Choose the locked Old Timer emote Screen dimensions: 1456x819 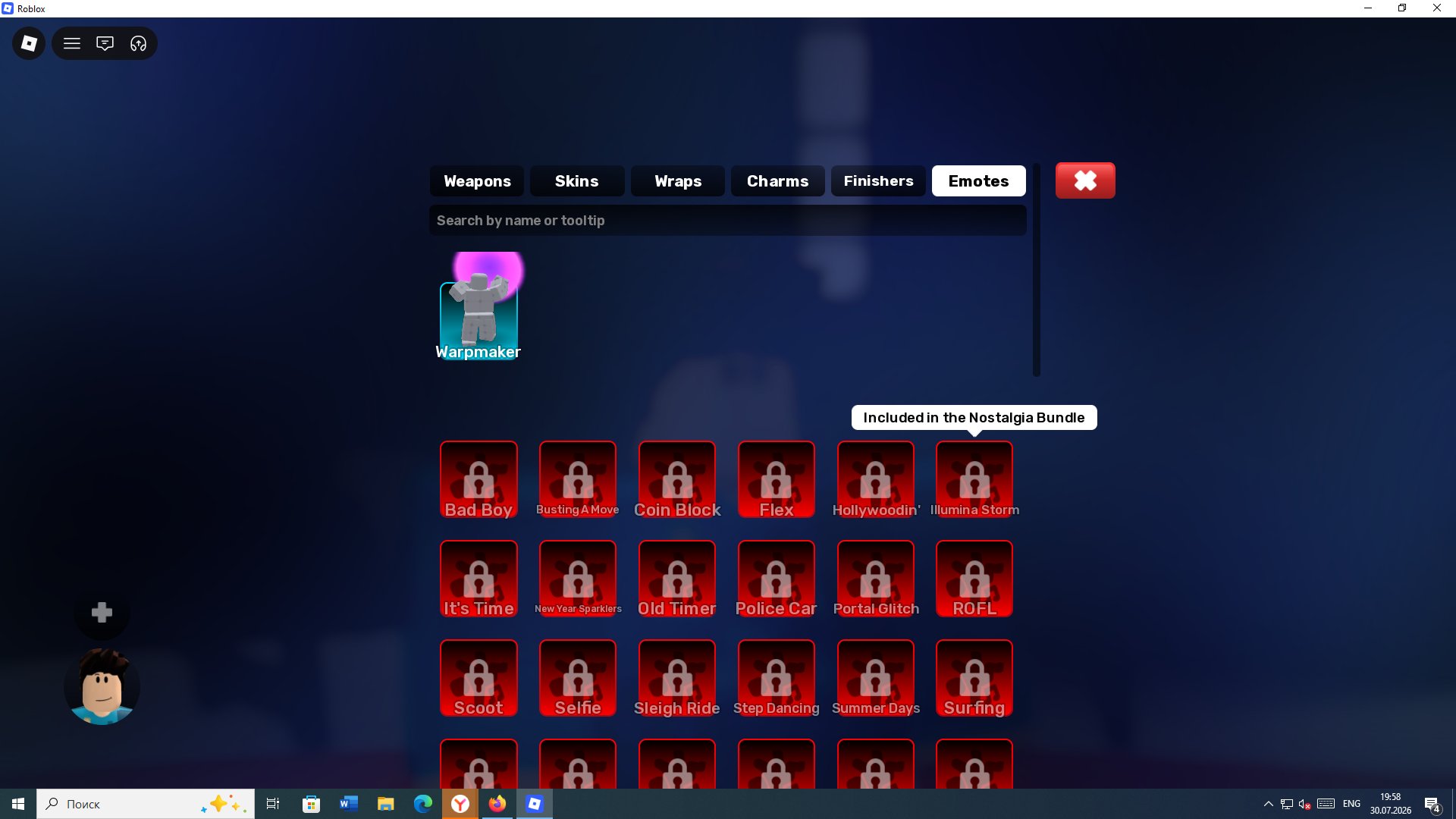pos(677,579)
